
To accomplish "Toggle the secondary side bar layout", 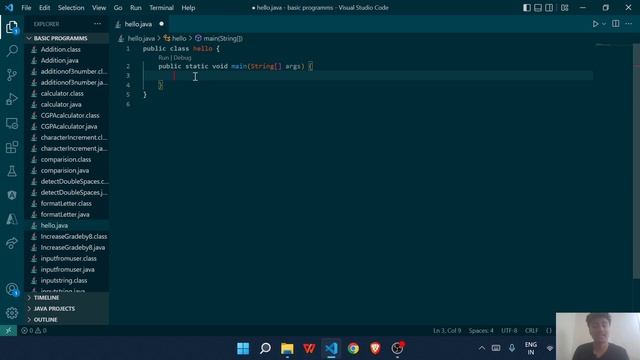I will coord(549,8).
